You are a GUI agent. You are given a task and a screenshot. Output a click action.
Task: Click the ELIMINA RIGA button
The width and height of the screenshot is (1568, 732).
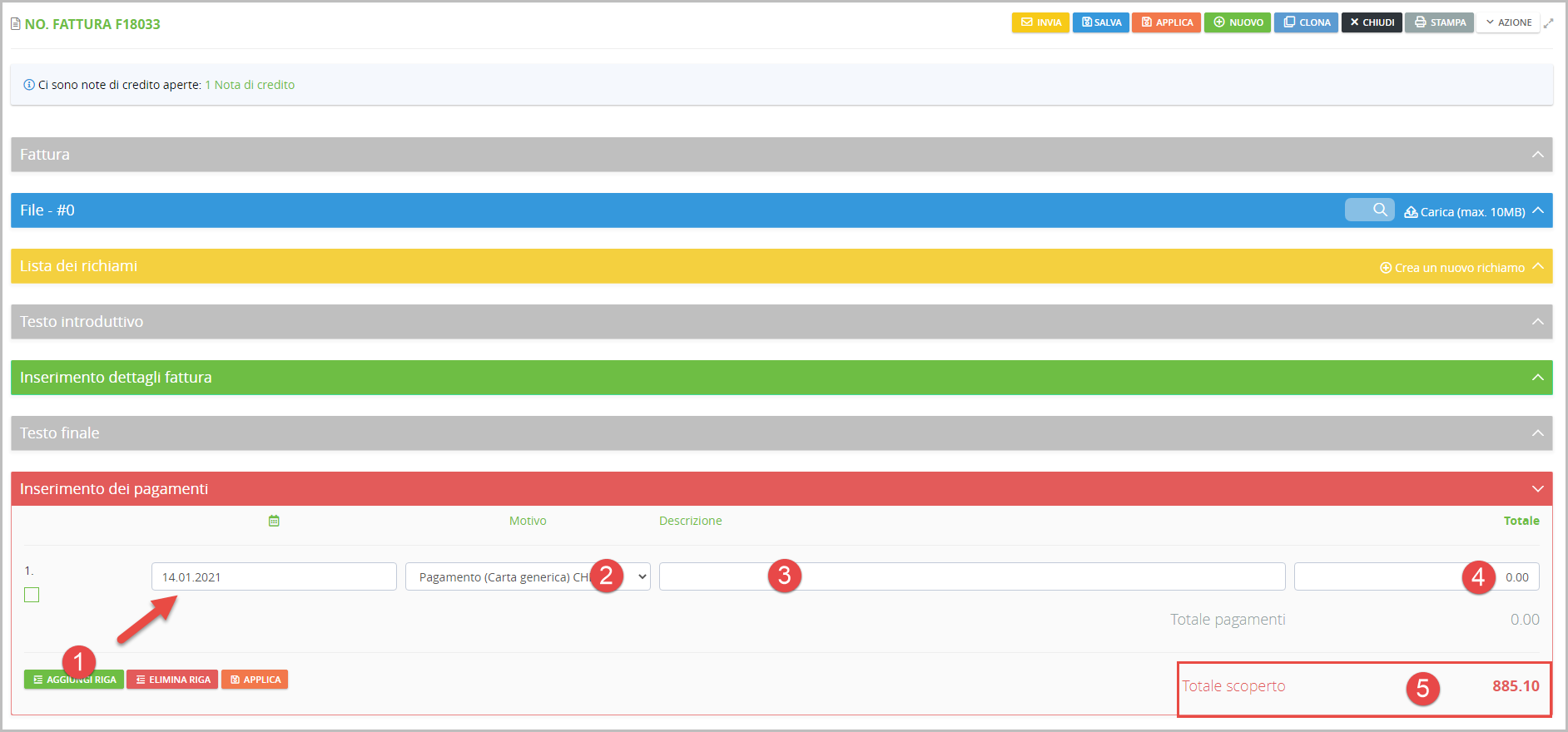pyautogui.click(x=172, y=680)
